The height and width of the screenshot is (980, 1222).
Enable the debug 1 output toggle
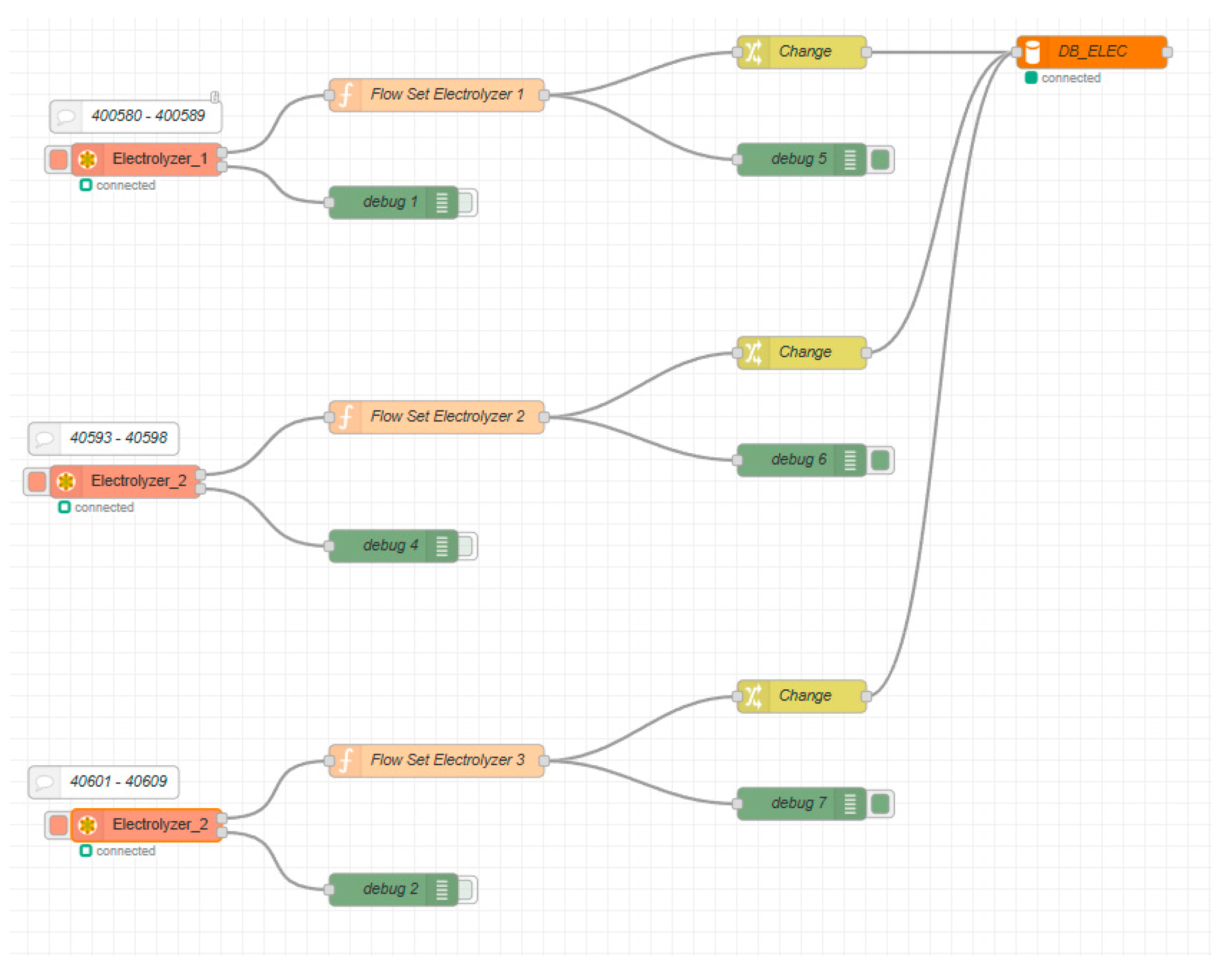tap(466, 202)
